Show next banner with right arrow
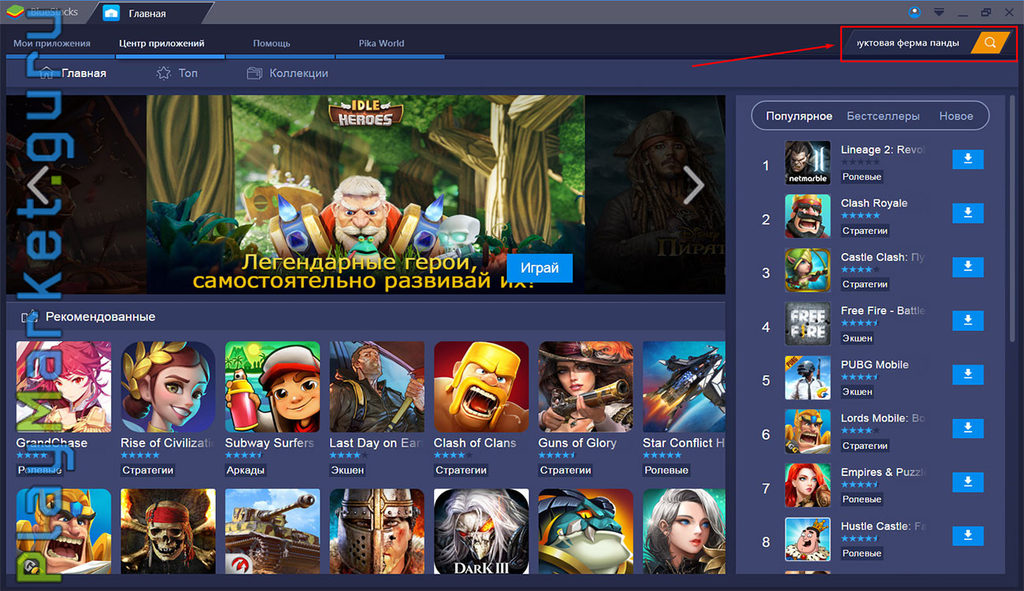 (692, 185)
